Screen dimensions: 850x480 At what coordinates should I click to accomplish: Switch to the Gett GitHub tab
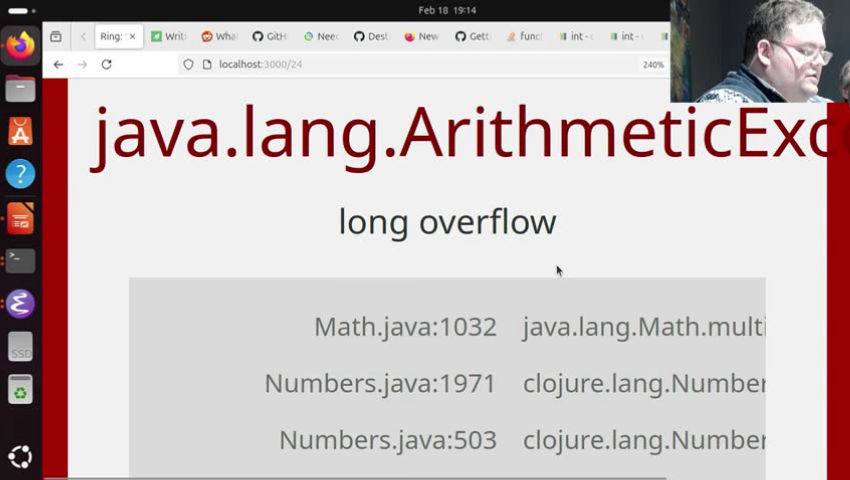click(x=472, y=36)
